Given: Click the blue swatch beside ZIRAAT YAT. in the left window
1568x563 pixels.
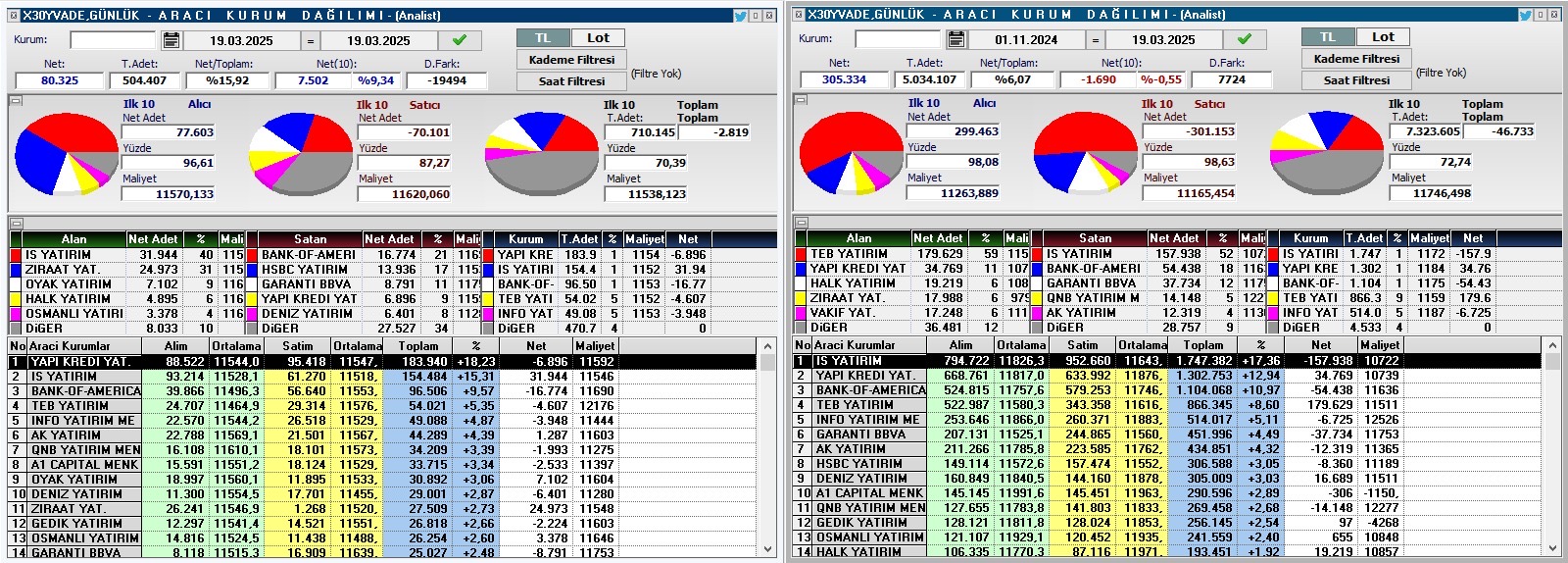Looking at the screenshot, I should pyautogui.click(x=16, y=269).
